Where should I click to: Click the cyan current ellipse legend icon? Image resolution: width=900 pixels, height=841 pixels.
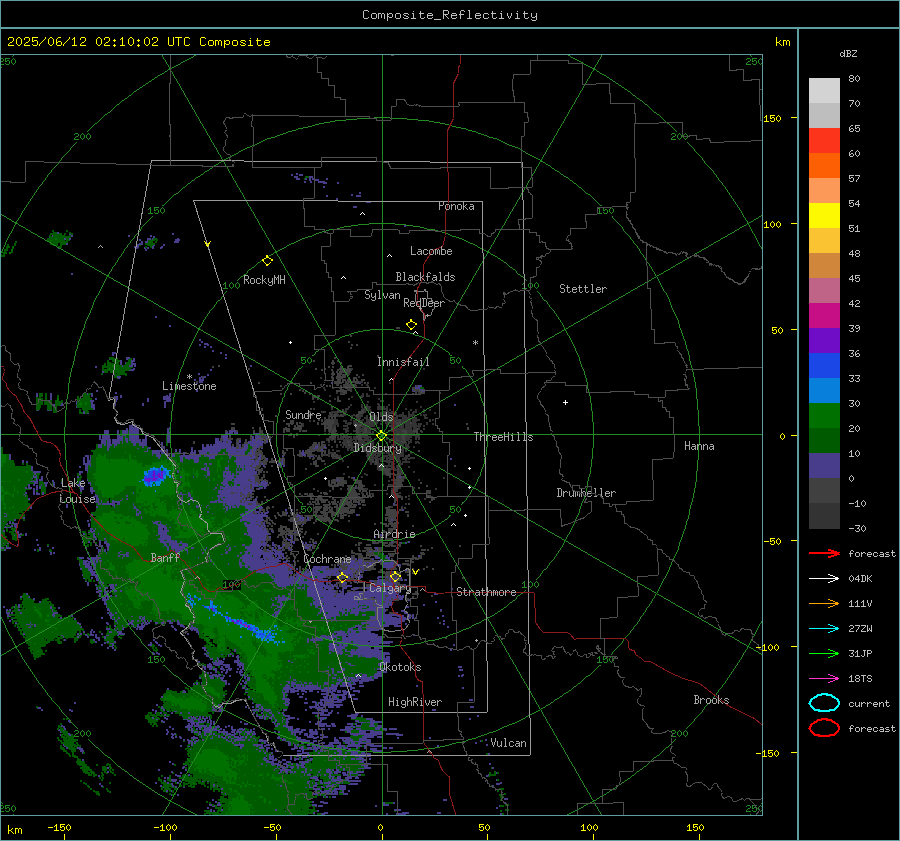pyautogui.click(x=824, y=703)
